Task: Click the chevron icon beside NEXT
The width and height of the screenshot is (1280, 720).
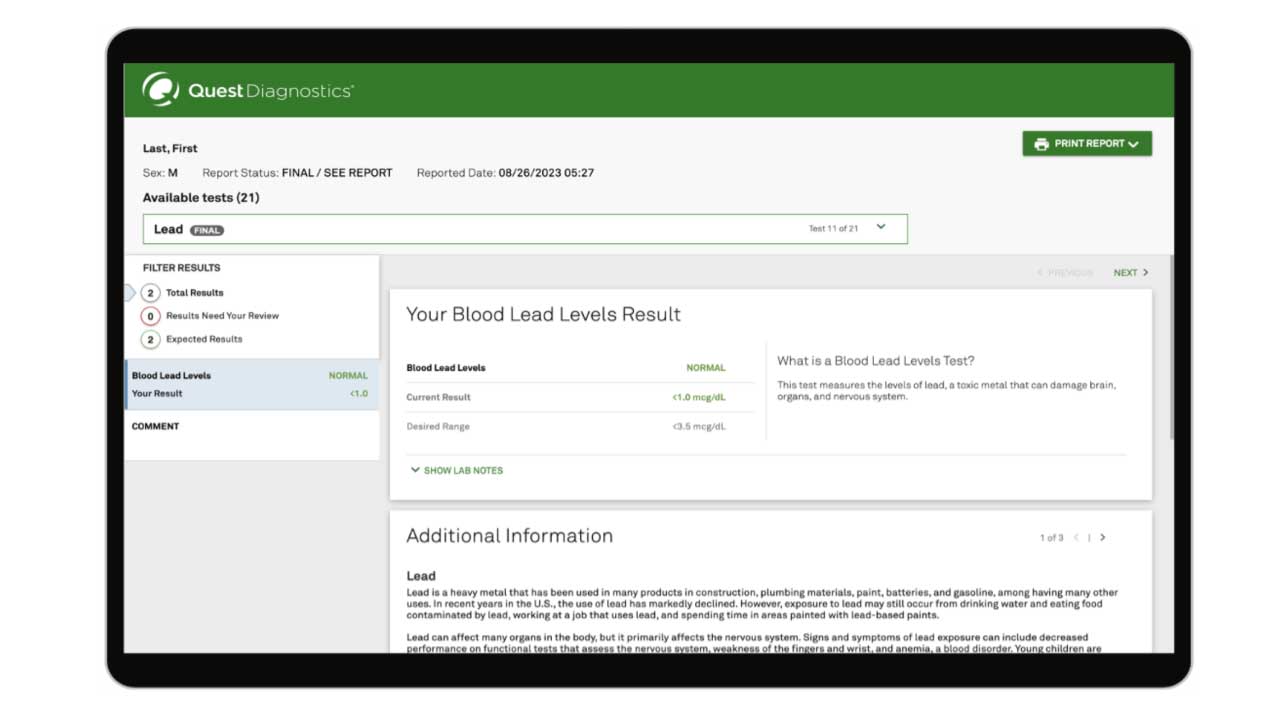Action: point(1146,273)
